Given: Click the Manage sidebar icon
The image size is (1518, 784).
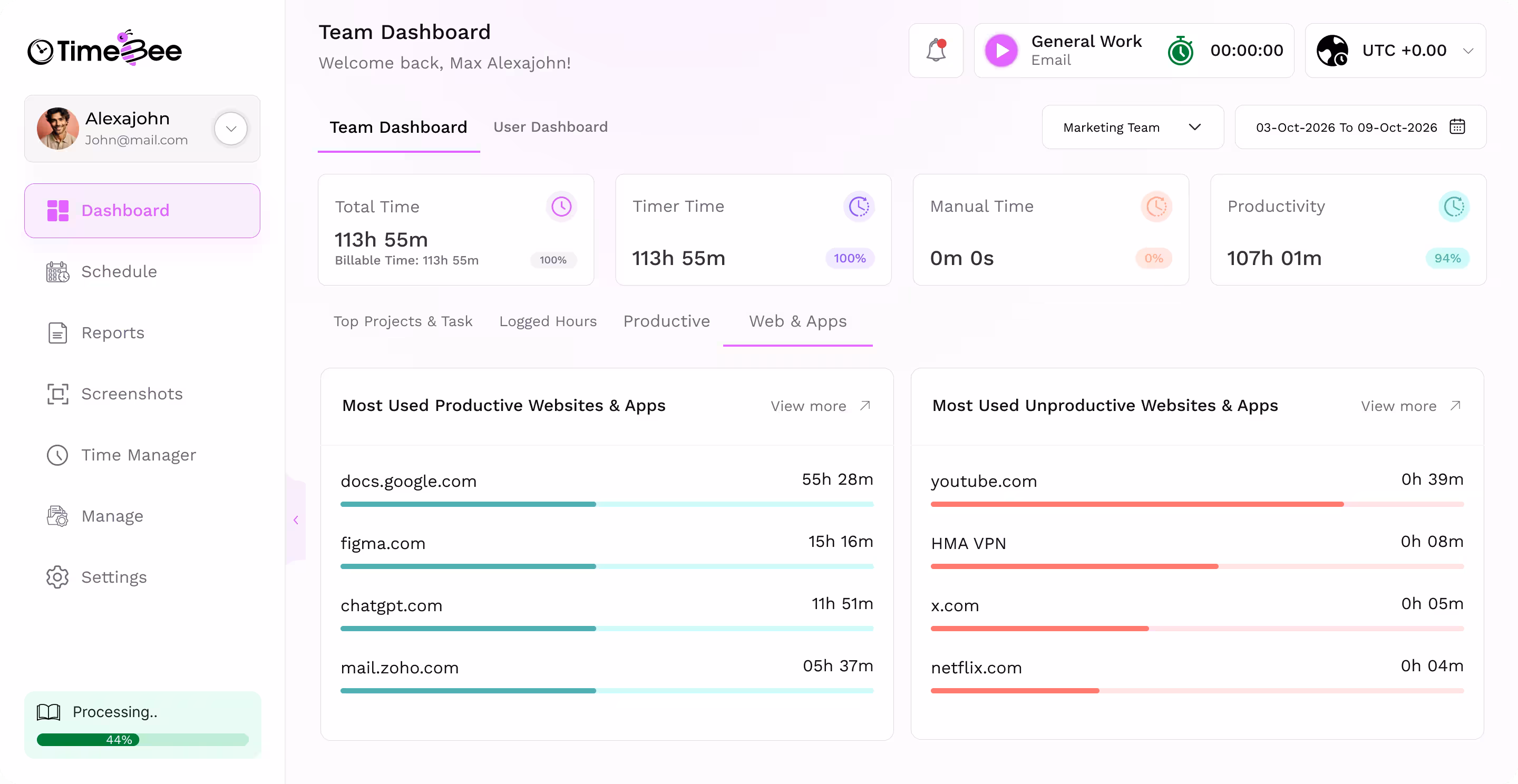Looking at the screenshot, I should 58,516.
